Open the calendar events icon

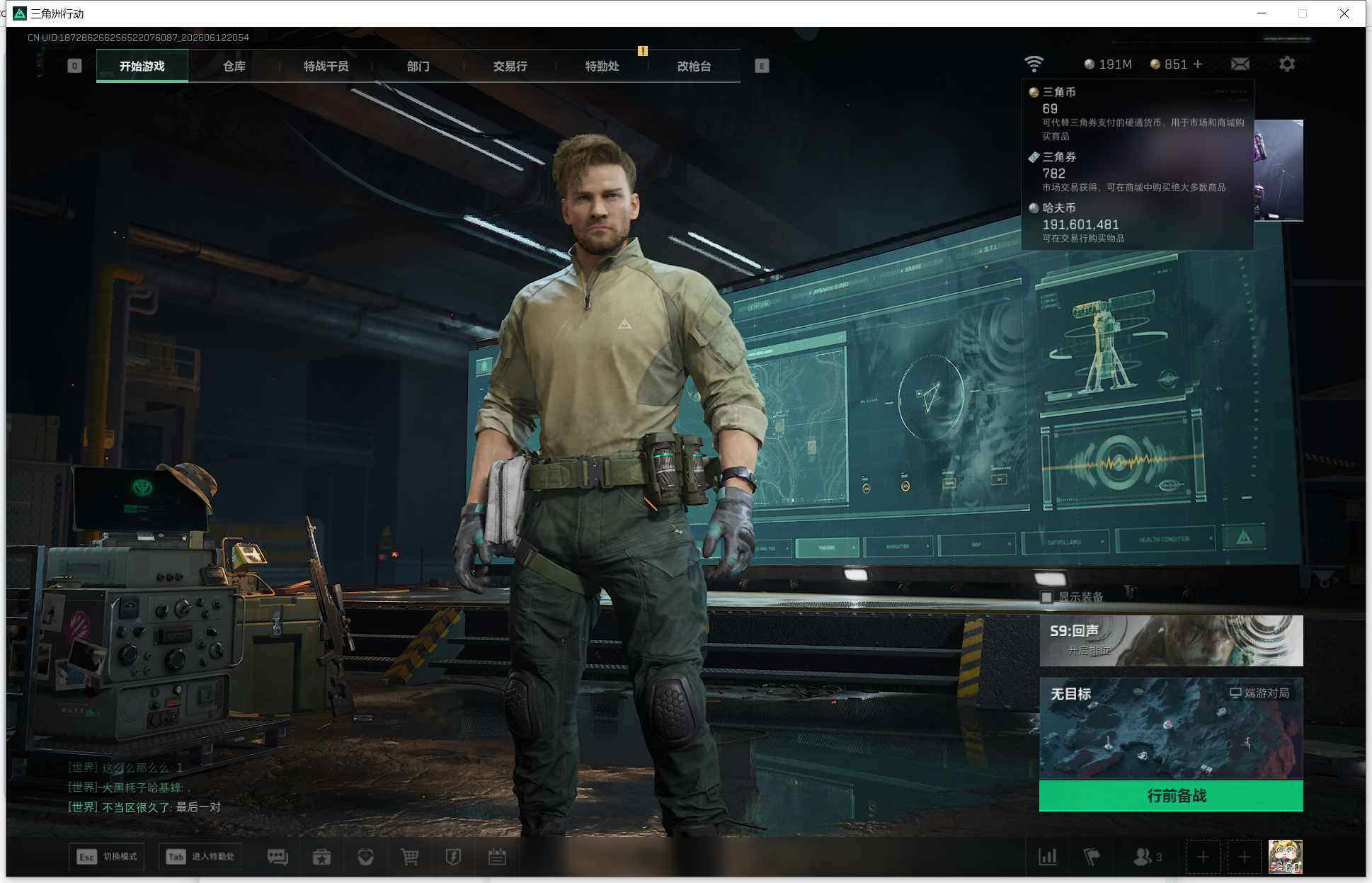tap(498, 857)
